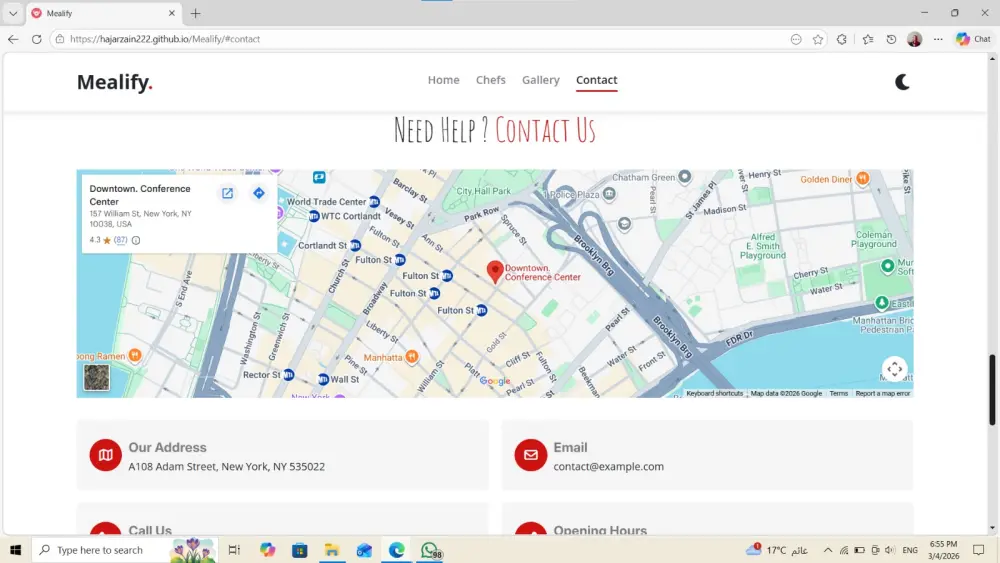This screenshot has height=563, width=1000.
Task: Open the Chefs nav link
Action: (x=490, y=80)
